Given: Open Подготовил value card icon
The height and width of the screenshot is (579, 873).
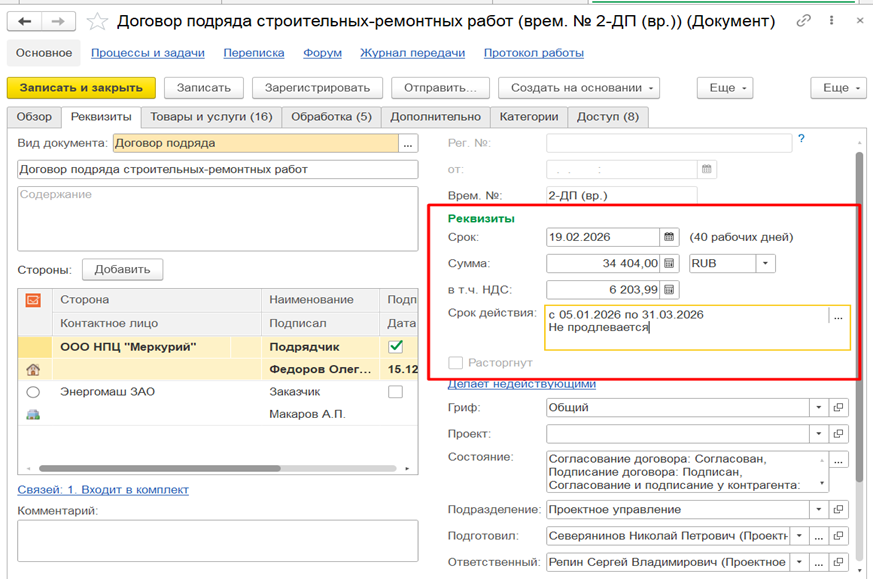Looking at the screenshot, I should [x=838, y=536].
